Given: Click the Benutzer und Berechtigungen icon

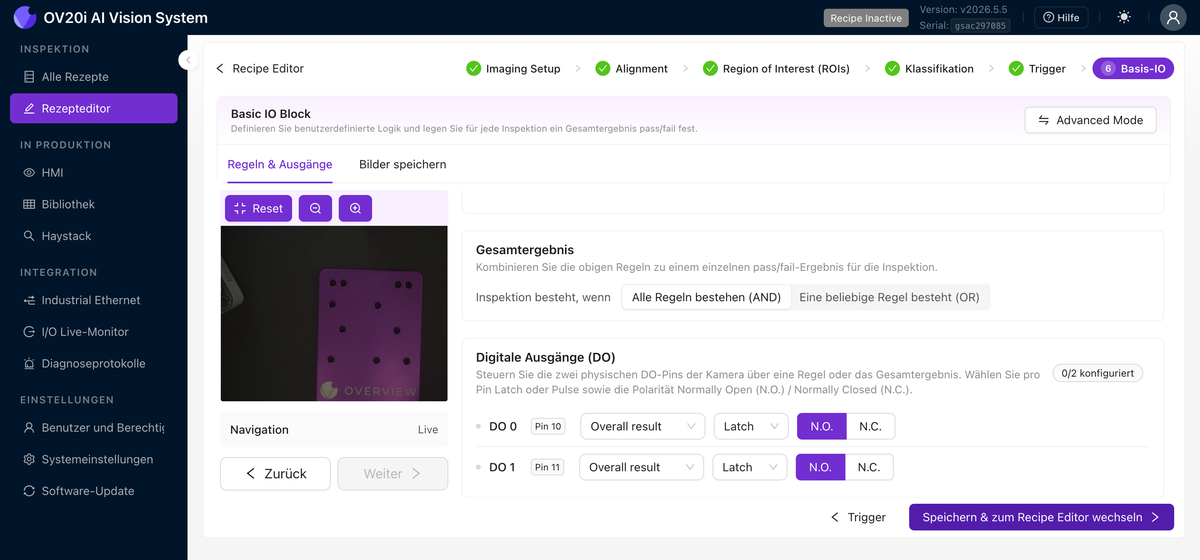Looking at the screenshot, I should point(29,428).
